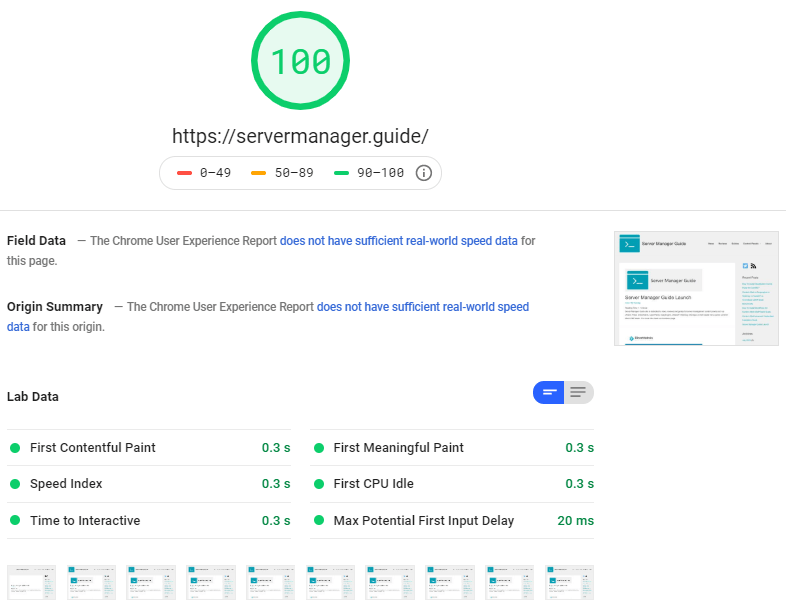Click the 20 ms value
The width and height of the screenshot is (786, 602).
pos(575,521)
